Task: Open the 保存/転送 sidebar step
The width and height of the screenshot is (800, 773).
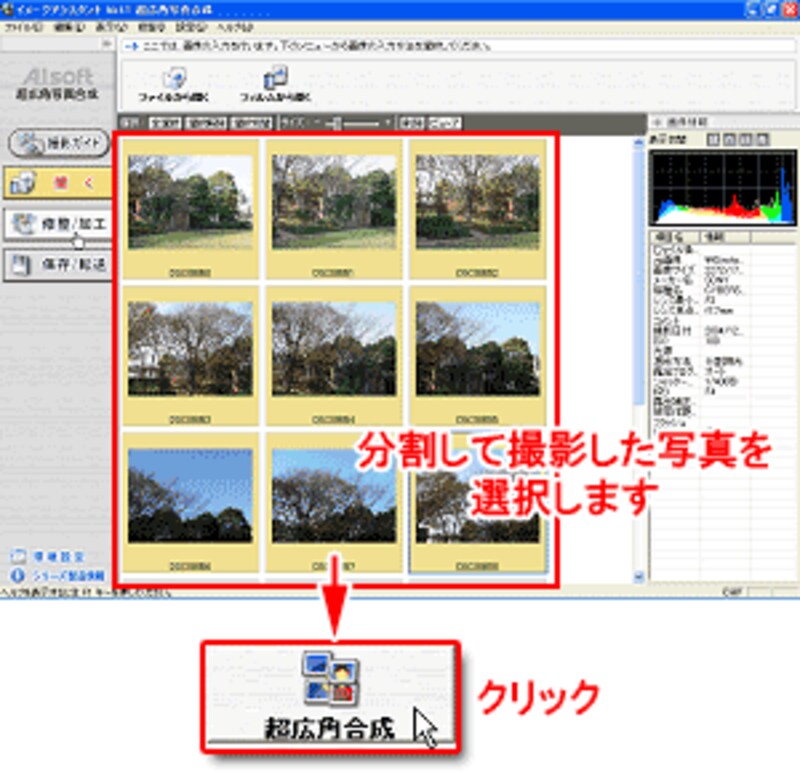Action: [57, 265]
